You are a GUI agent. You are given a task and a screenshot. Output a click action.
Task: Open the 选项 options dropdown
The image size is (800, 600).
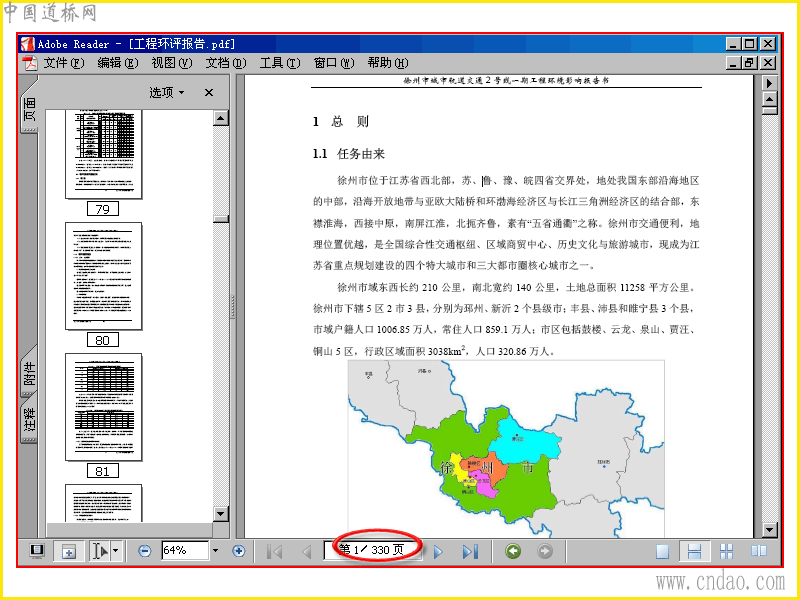click(x=167, y=92)
